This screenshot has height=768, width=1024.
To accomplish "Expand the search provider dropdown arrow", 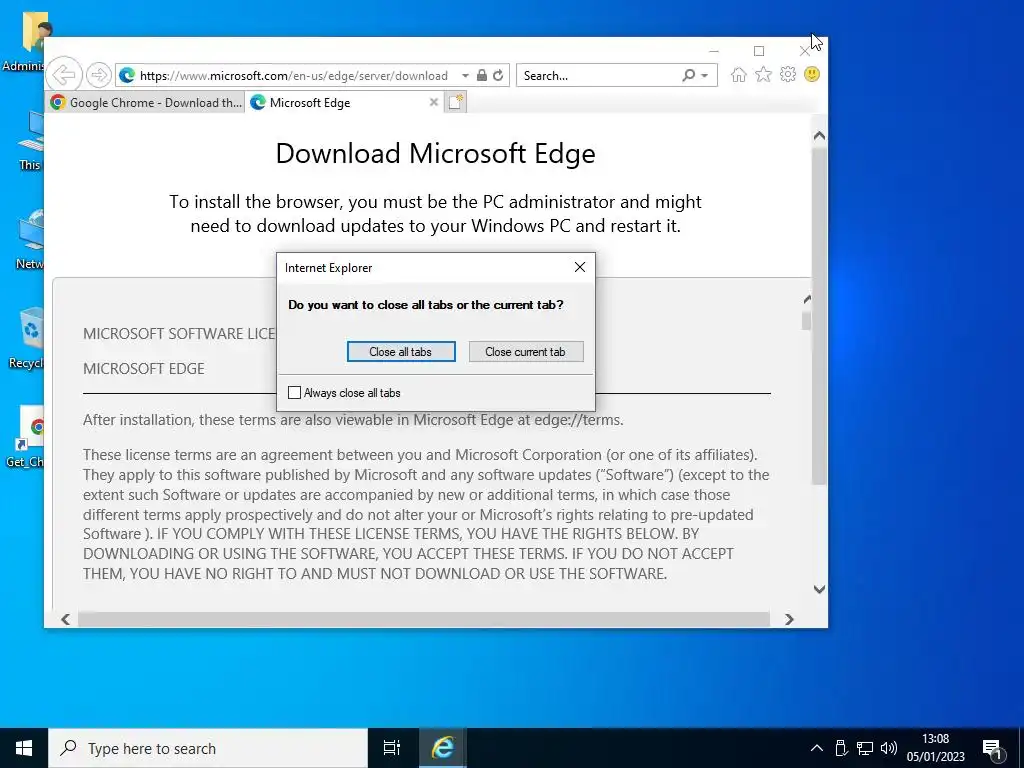I will (705, 76).
